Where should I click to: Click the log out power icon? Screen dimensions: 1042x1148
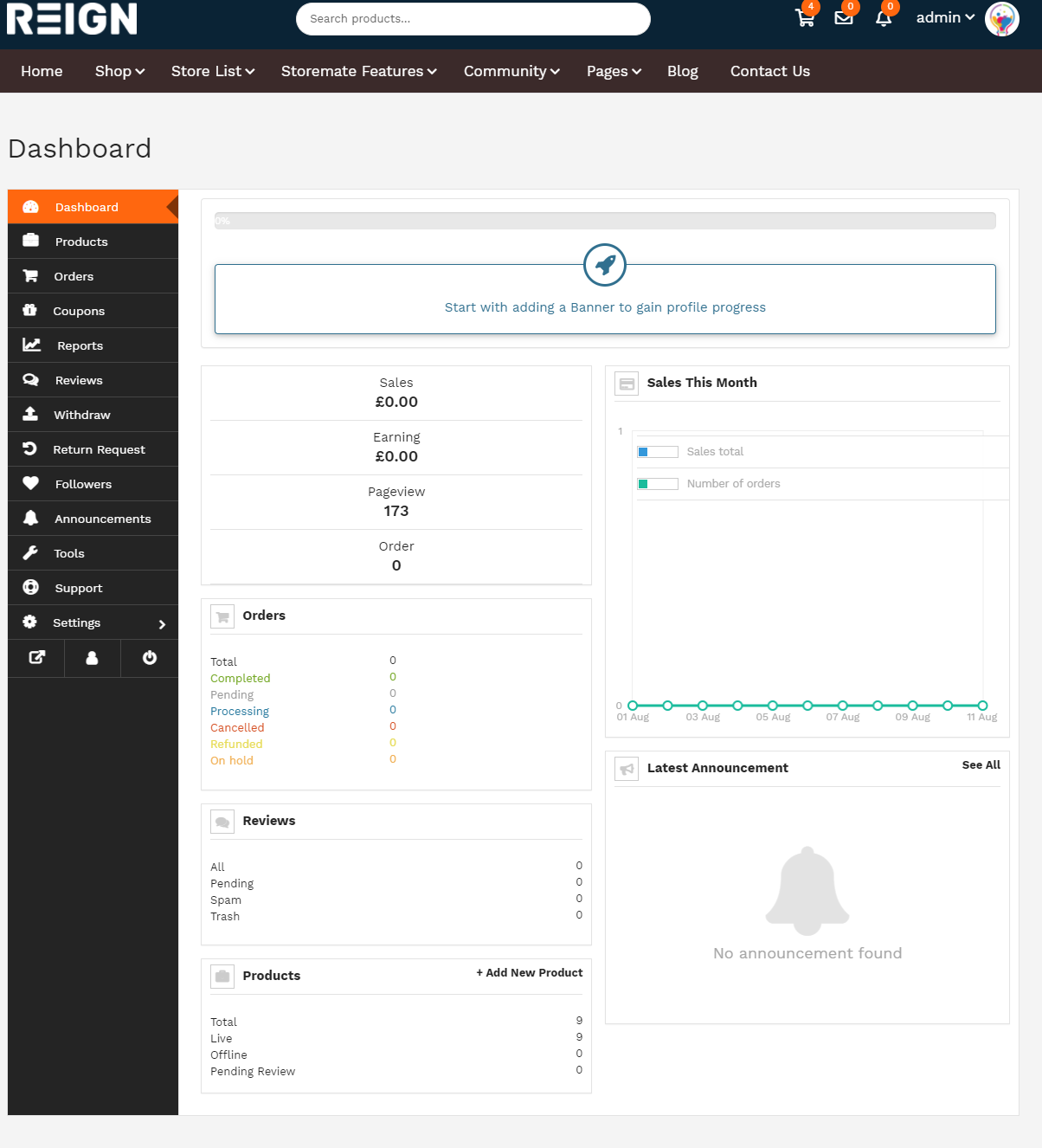150,657
